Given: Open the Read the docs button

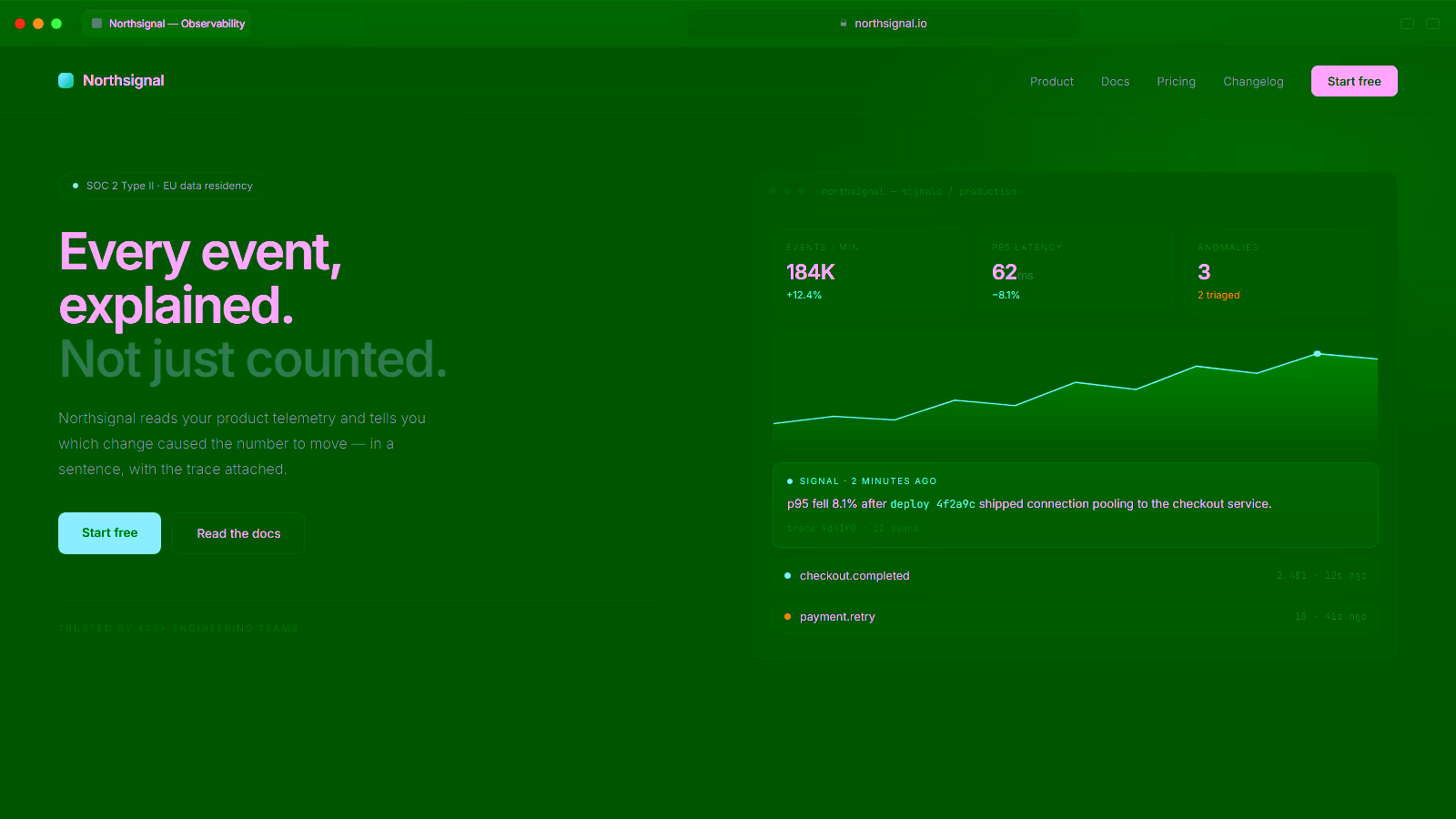Looking at the screenshot, I should [238, 533].
